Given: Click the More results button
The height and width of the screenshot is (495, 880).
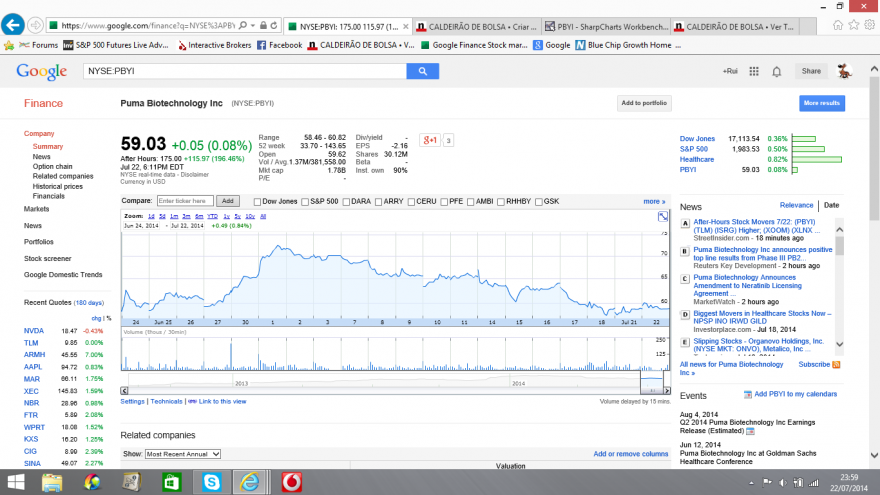Looking at the screenshot, I should 822,103.
